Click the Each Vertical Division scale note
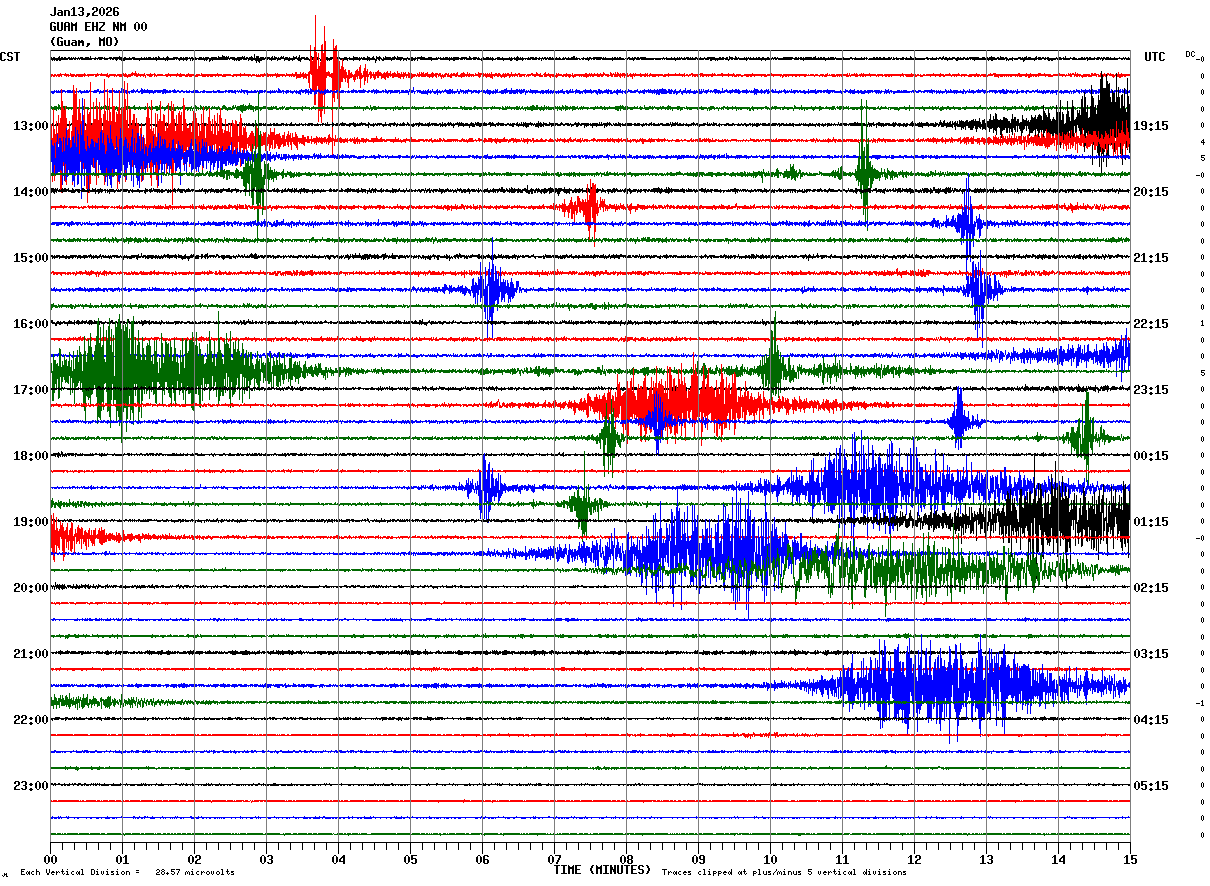This screenshot has height=886, width=1210. [127, 873]
